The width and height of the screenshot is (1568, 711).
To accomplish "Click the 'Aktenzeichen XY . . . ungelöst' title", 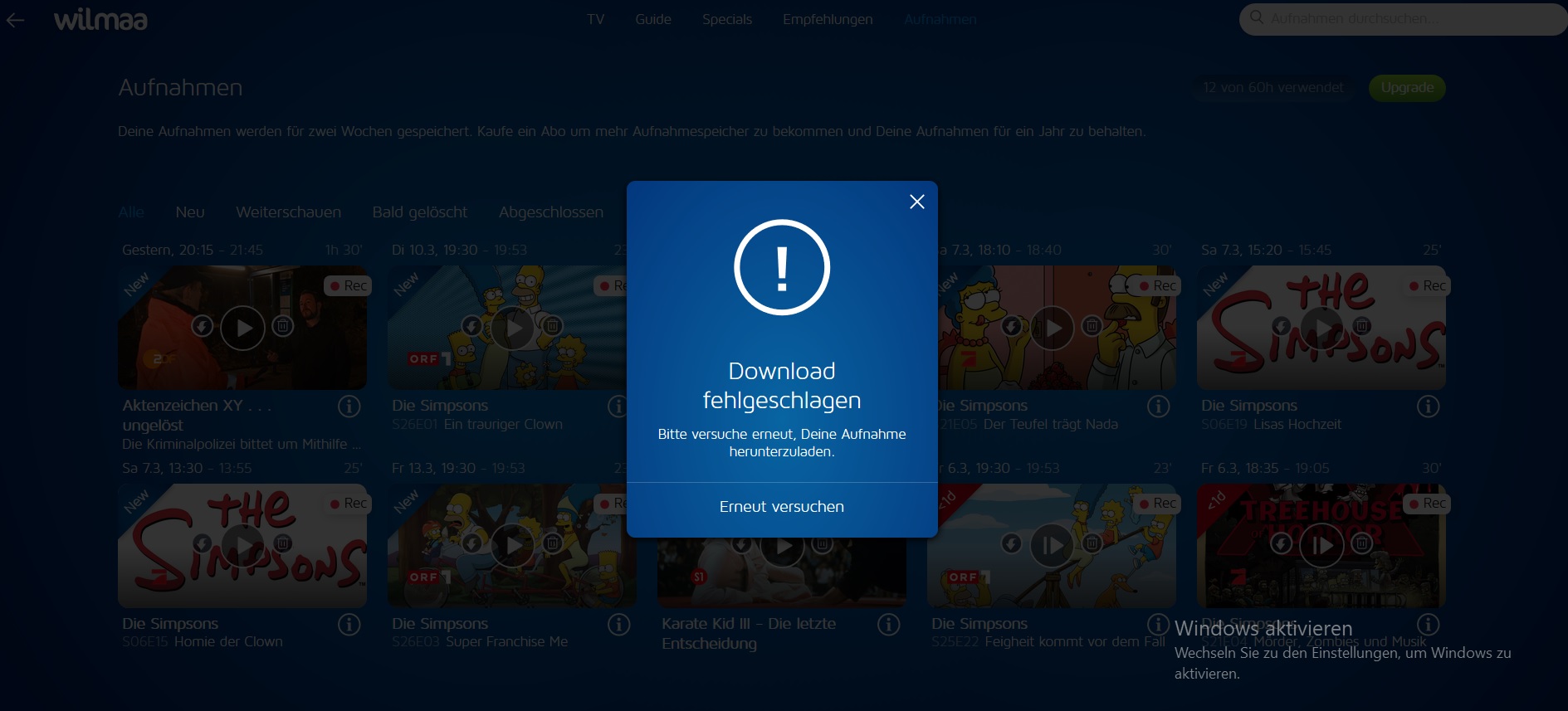I will click(x=197, y=415).
